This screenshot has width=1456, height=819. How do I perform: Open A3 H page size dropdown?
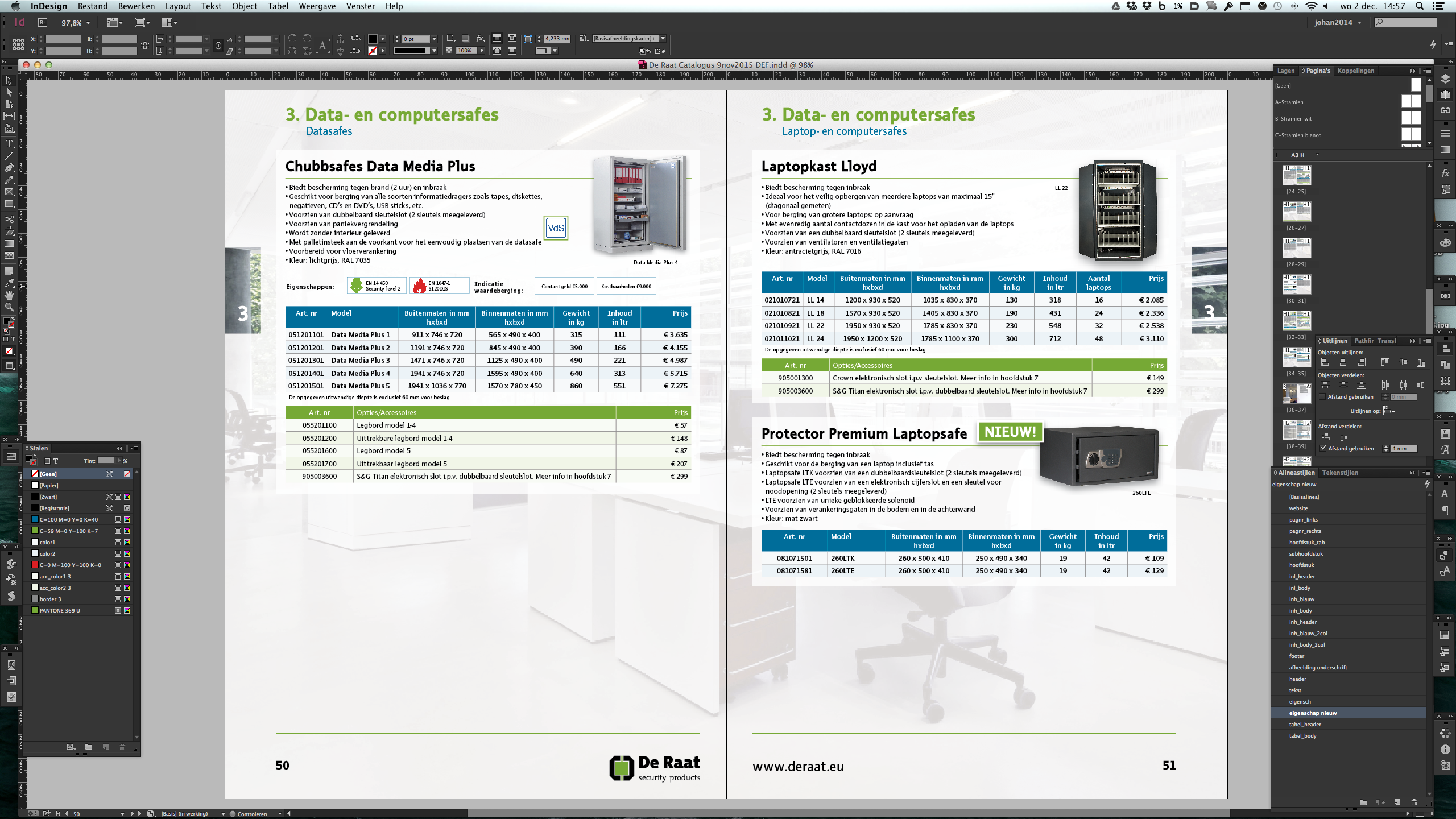tap(1317, 155)
